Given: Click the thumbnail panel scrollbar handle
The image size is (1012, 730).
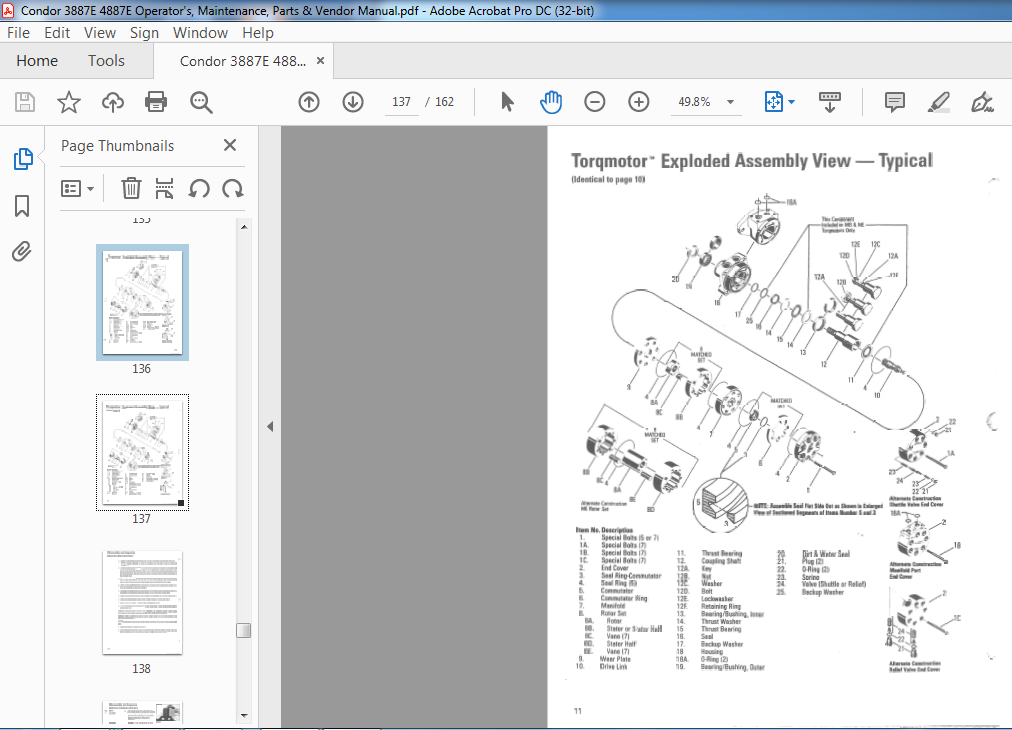Looking at the screenshot, I should coord(243,630).
